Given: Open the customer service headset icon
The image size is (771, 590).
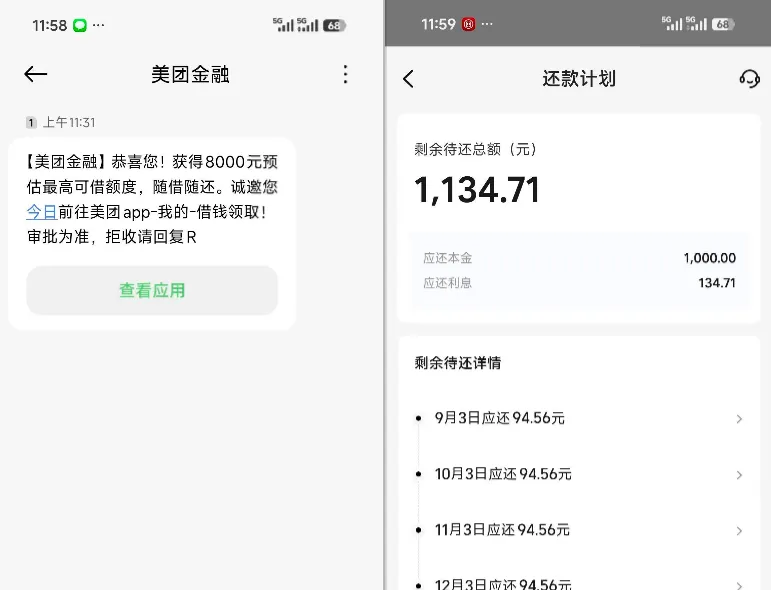Looking at the screenshot, I should click(x=749, y=79).
